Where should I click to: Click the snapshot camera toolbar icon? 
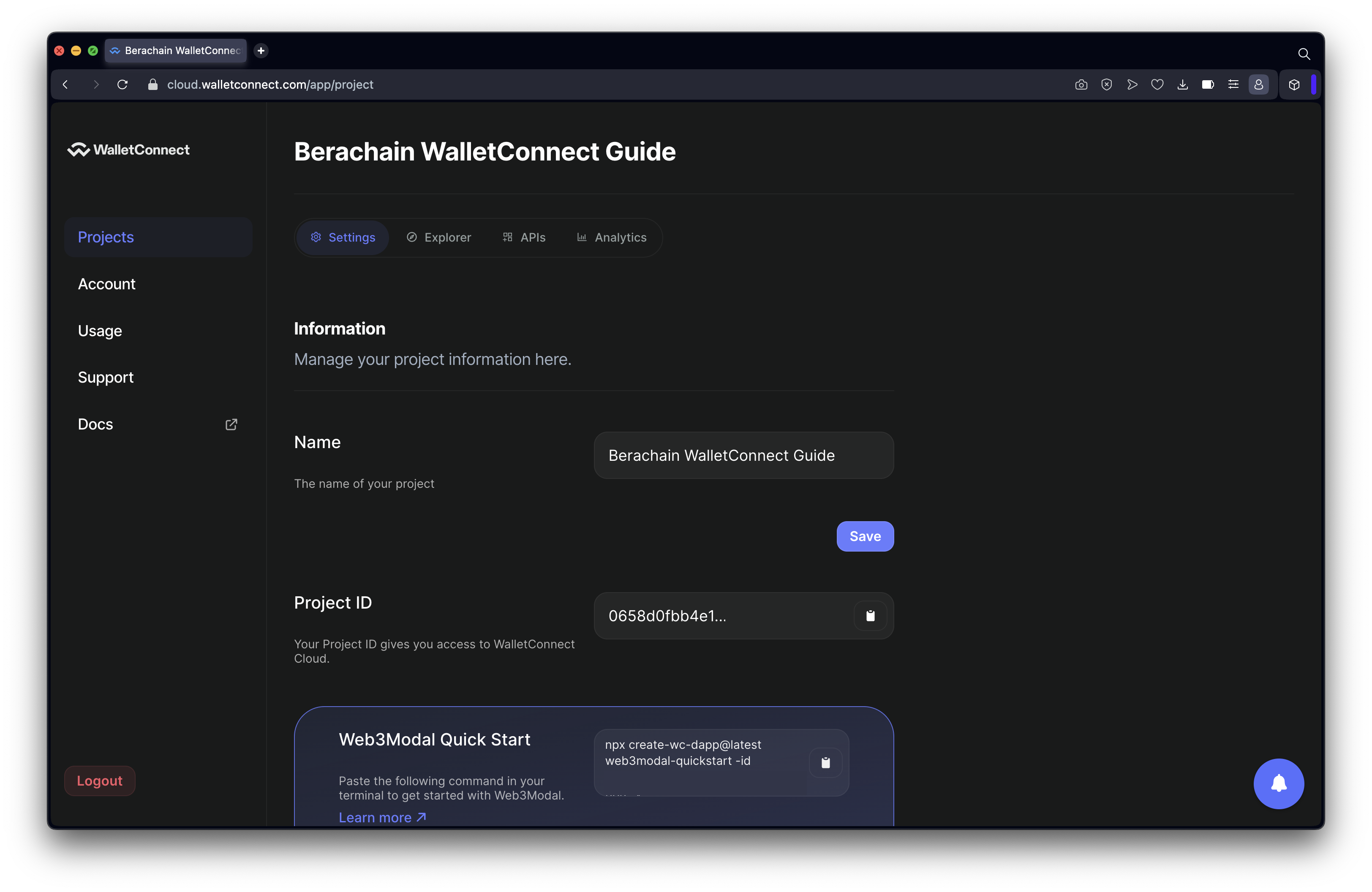pyautogui.click(x=1081, y=85)
